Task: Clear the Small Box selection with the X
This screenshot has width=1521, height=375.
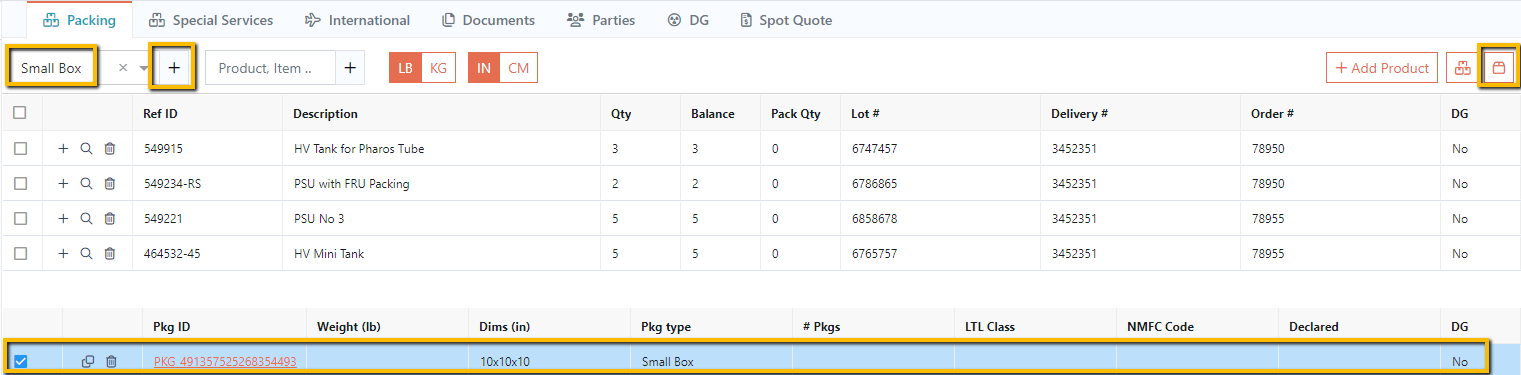Action: (123, 68)
